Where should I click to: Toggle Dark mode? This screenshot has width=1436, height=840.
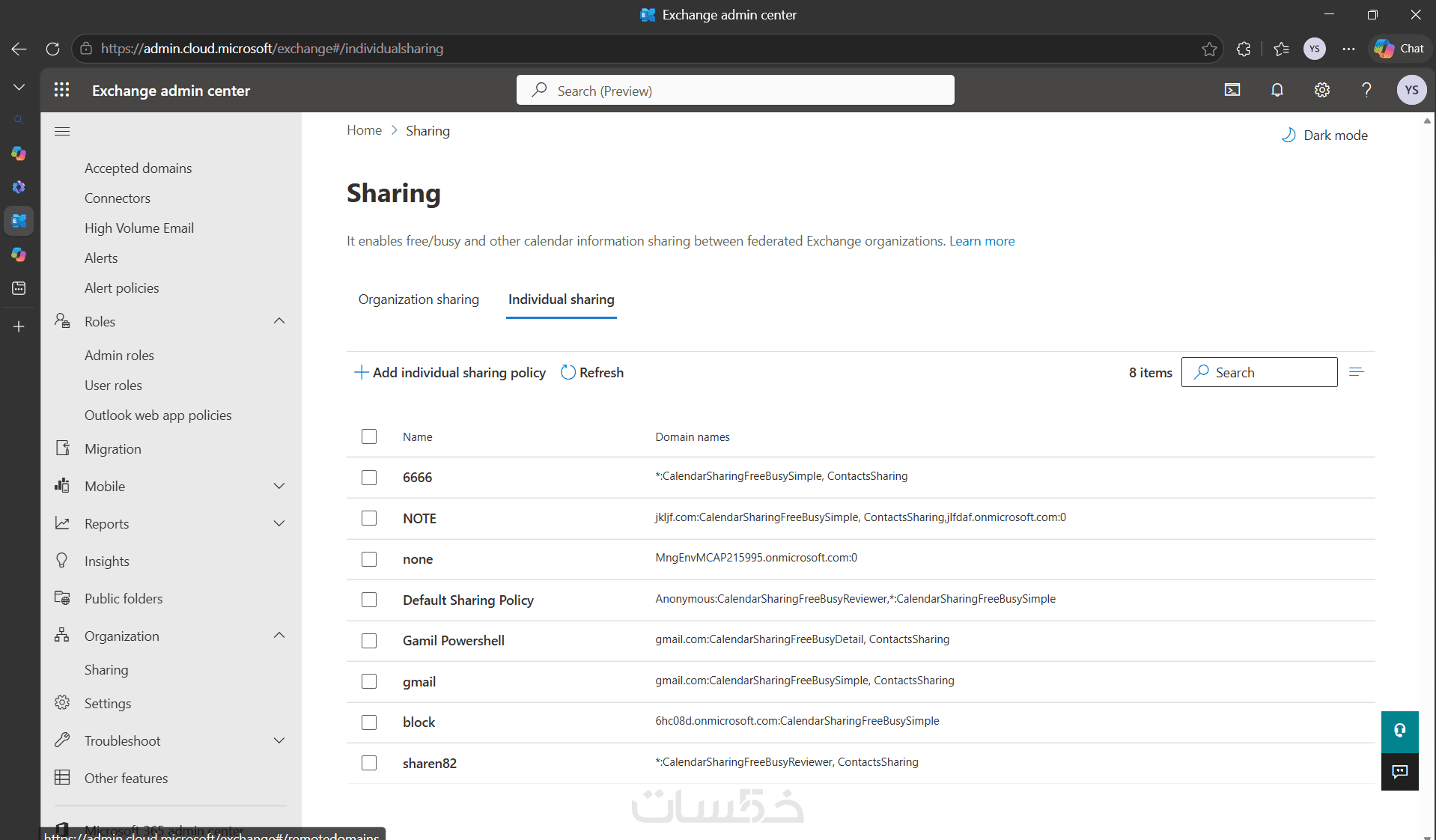click(x=1324, y=136)
